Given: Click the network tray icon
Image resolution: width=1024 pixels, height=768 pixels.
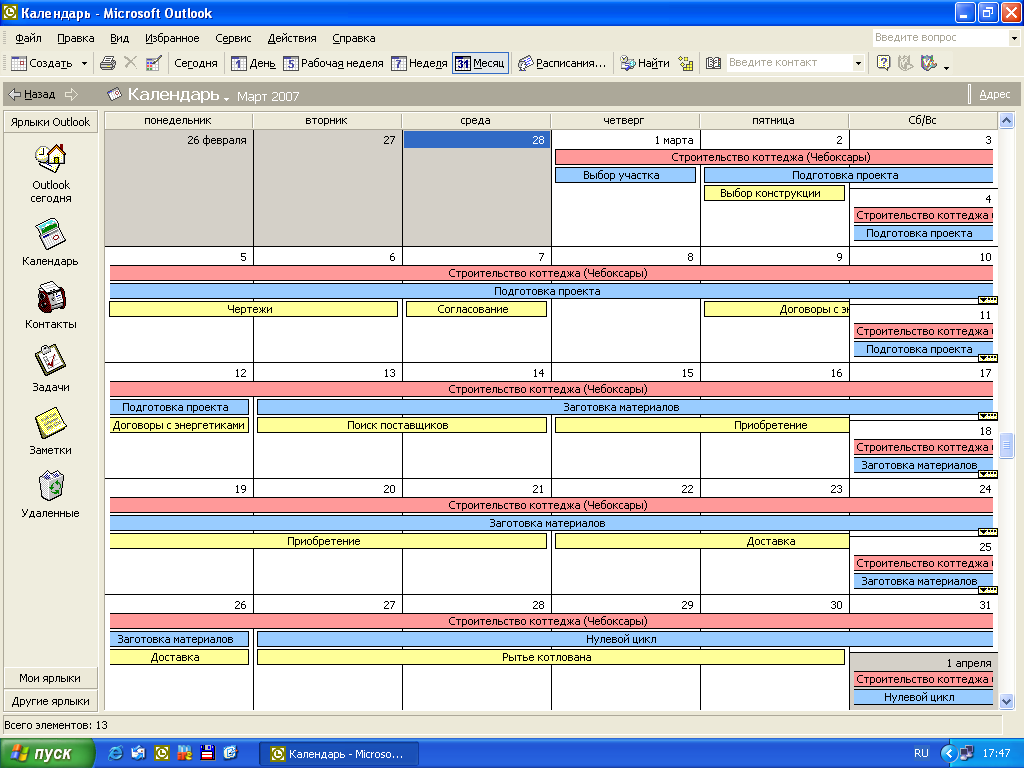Looking at the screenshot, I should (967, 753).
